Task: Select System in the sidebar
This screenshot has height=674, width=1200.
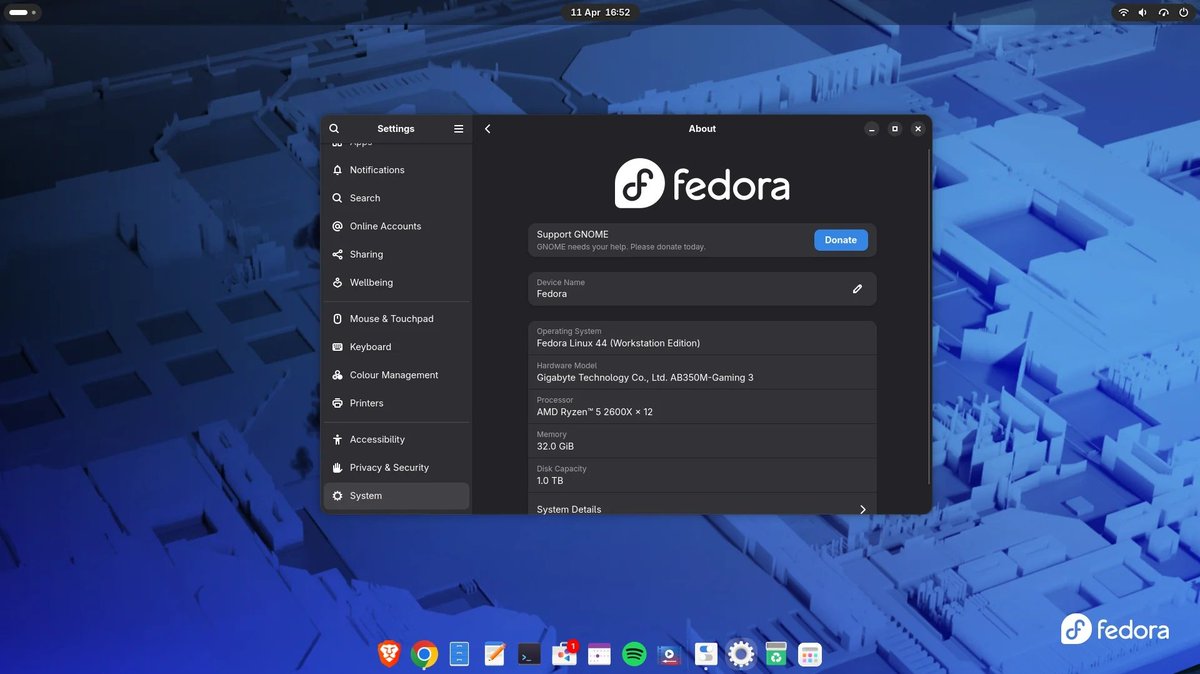Action: 396,496
